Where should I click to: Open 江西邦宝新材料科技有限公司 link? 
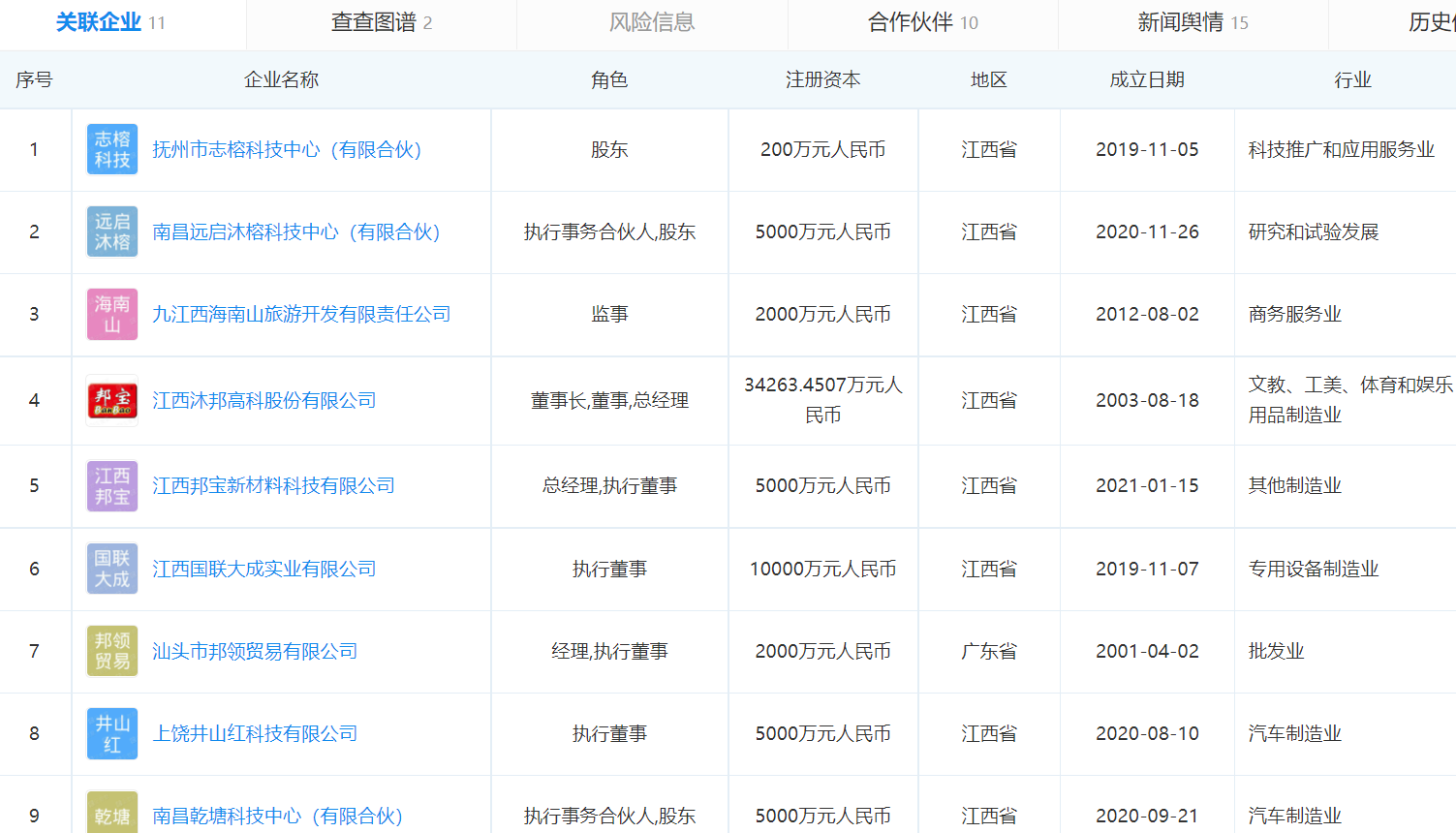click(273, 486)
